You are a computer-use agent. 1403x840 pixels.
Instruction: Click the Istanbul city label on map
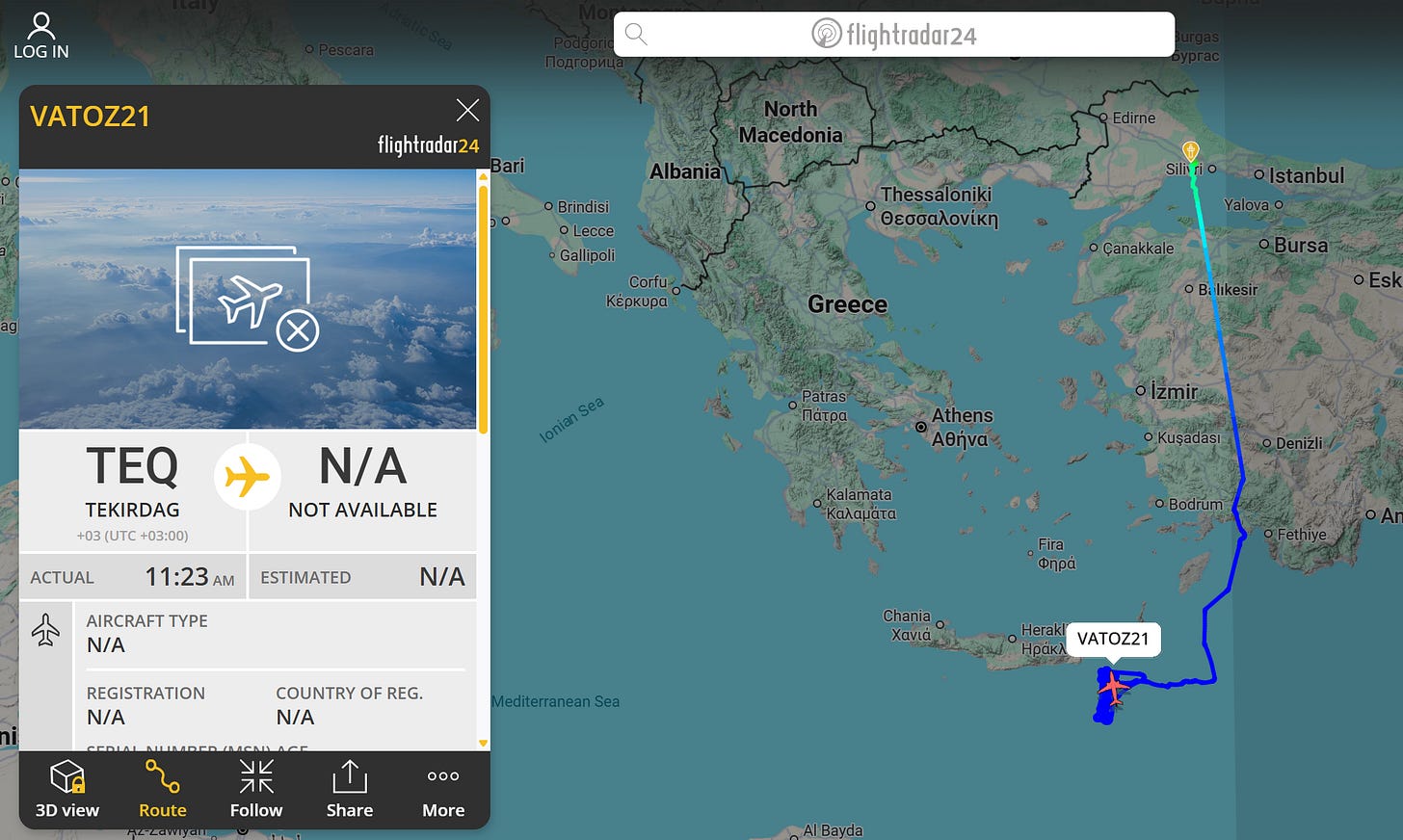click(1306, 176)
